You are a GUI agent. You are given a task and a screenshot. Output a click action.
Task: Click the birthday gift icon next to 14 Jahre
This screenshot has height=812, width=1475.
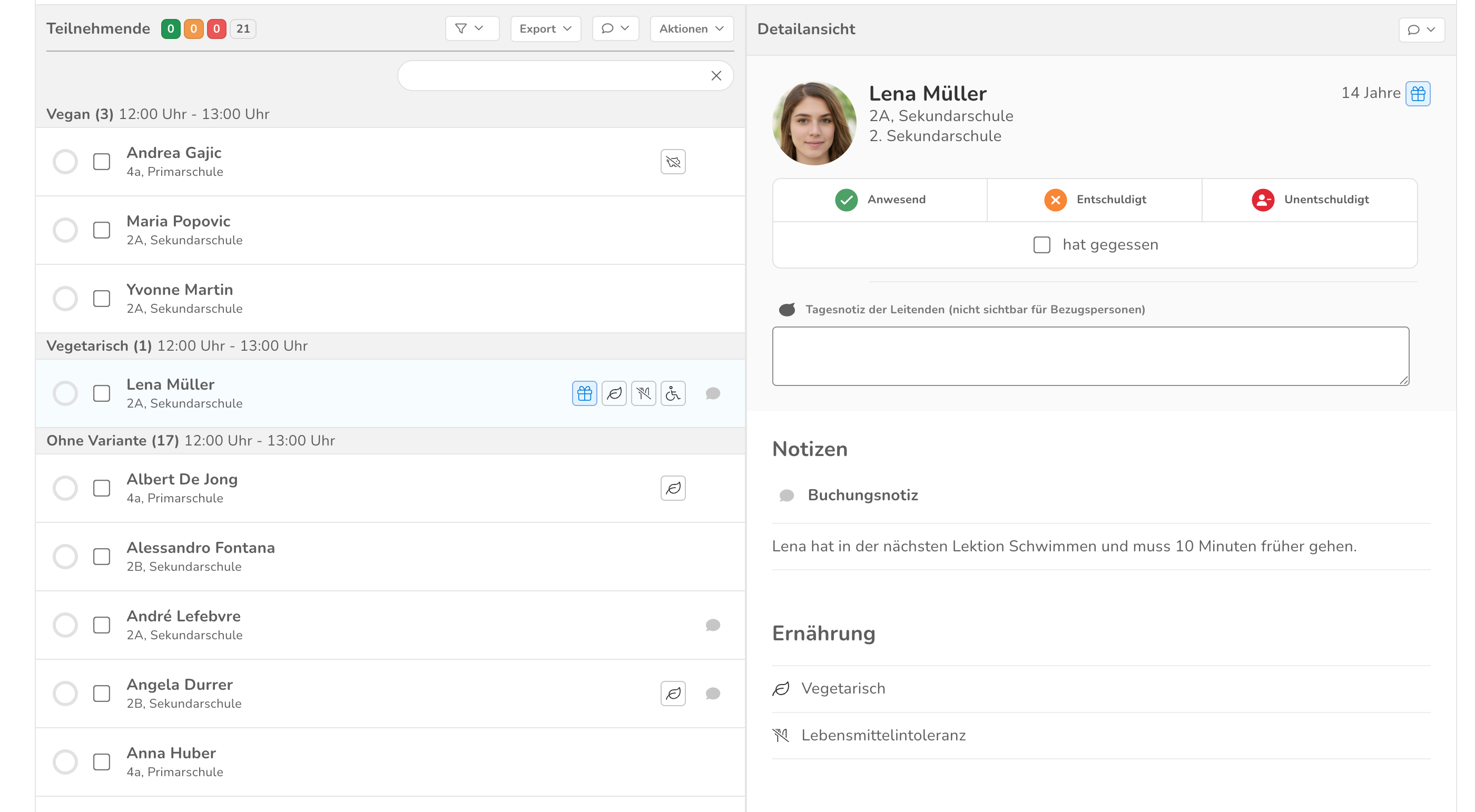[1417, 93]
